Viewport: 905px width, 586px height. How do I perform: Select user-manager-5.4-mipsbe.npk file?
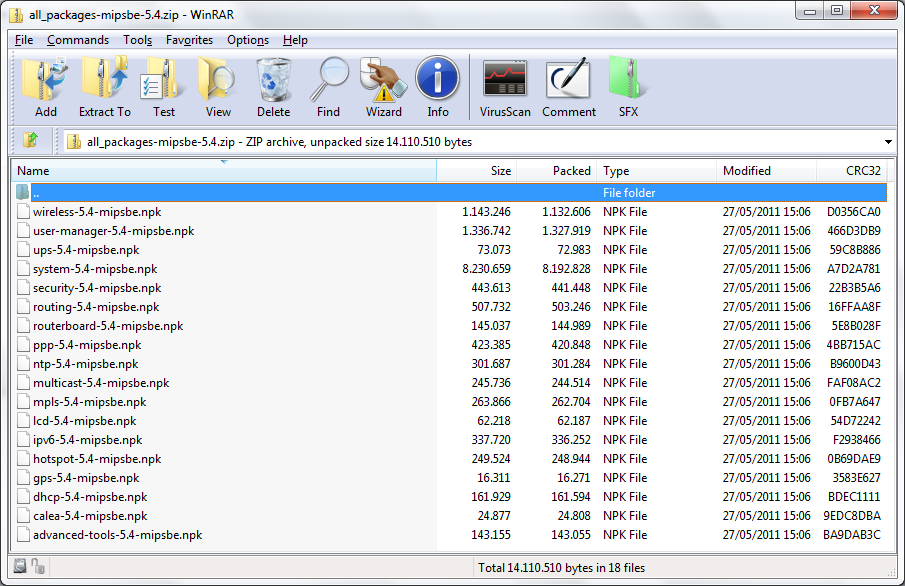point(113,231)
